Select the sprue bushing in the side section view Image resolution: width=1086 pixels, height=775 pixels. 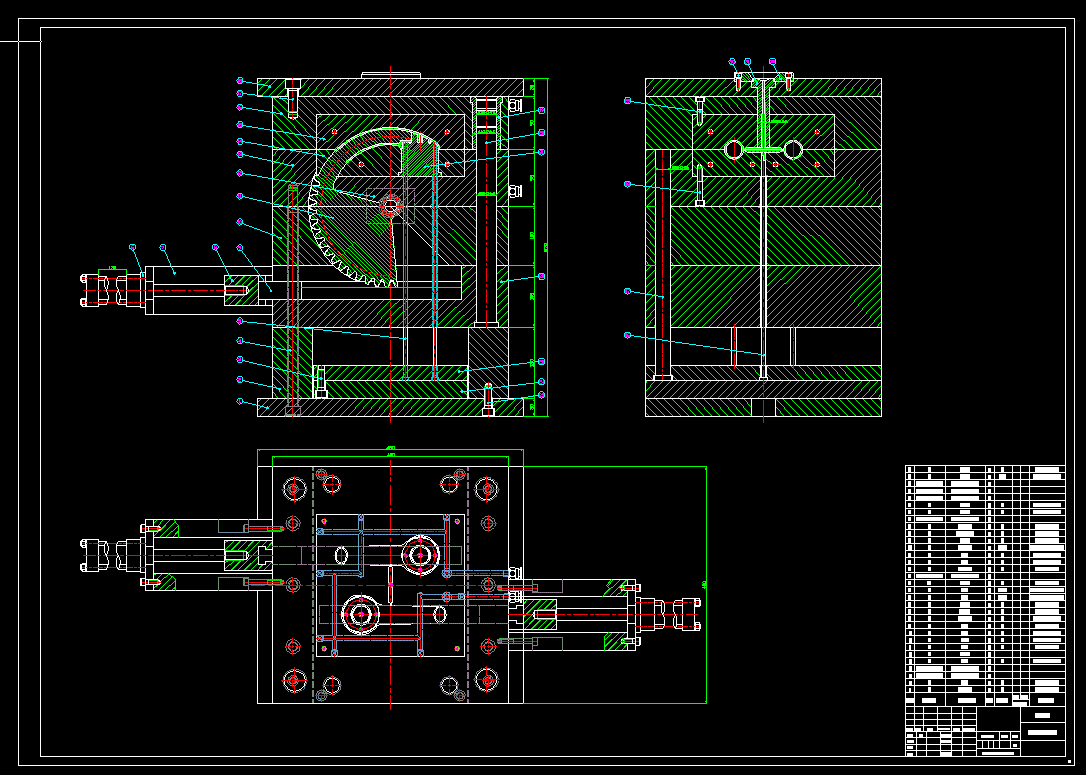tap(763, 114)
